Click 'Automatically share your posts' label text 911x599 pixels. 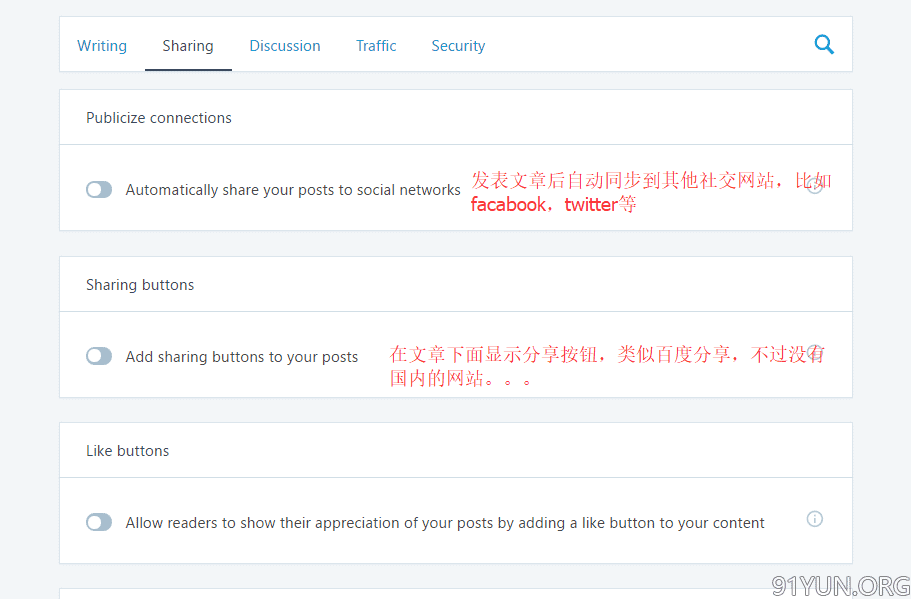(293, 190)
